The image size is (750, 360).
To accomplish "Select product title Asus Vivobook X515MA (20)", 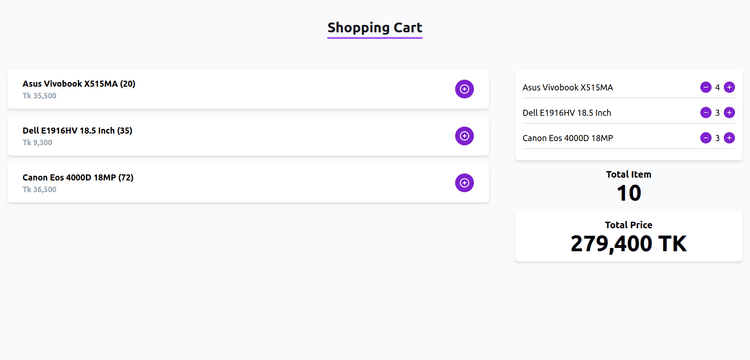I will (79, 84).
